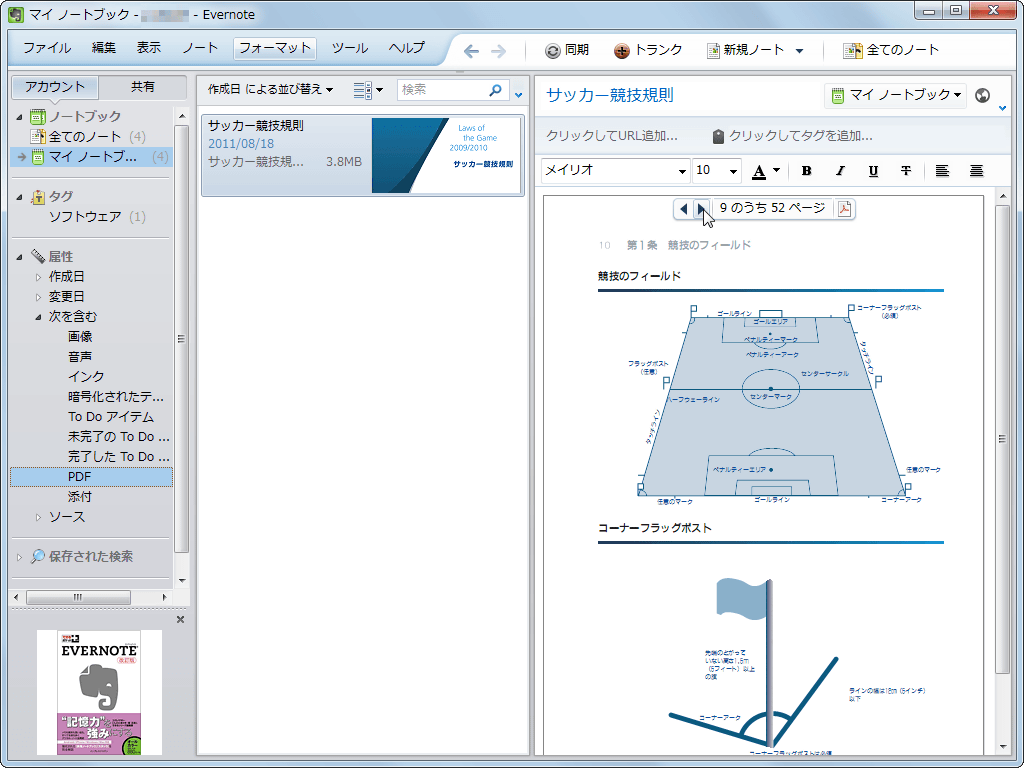Open the 編集 menu
Image resolution: width=1024 pixels, height=768 pixels.
click(104, 48)
